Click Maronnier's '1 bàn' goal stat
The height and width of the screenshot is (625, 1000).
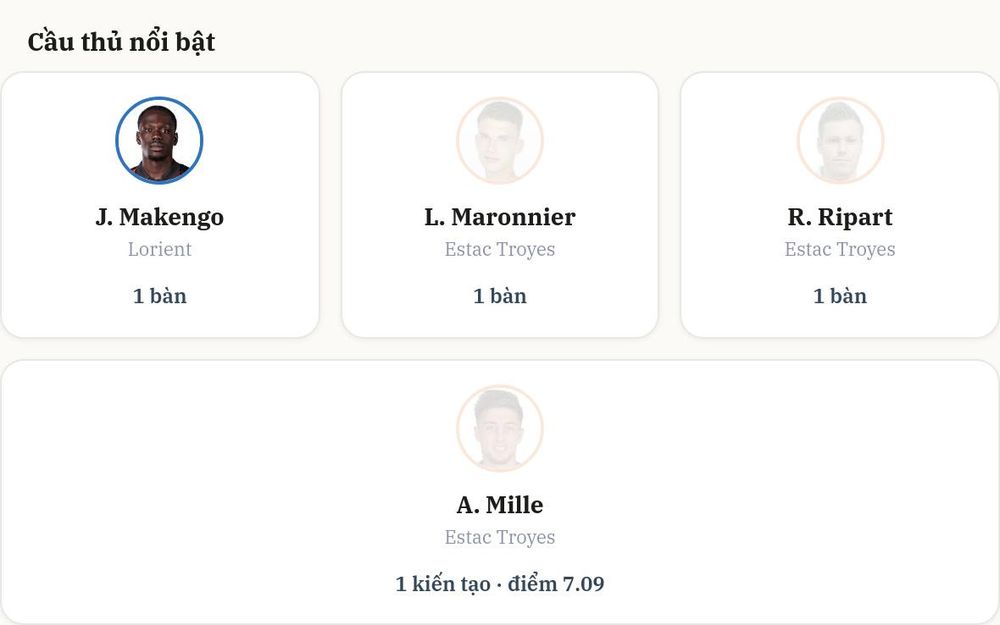coord(500,296)
